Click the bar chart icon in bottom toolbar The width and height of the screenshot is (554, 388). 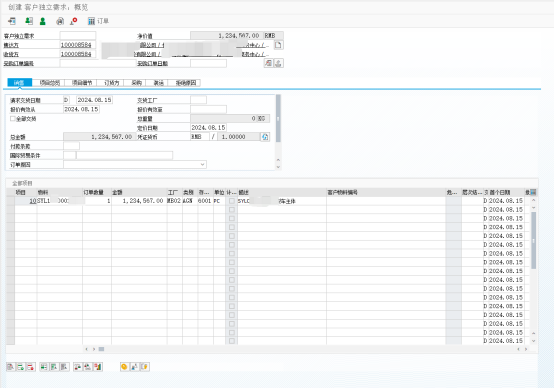(x=98, y=367)
